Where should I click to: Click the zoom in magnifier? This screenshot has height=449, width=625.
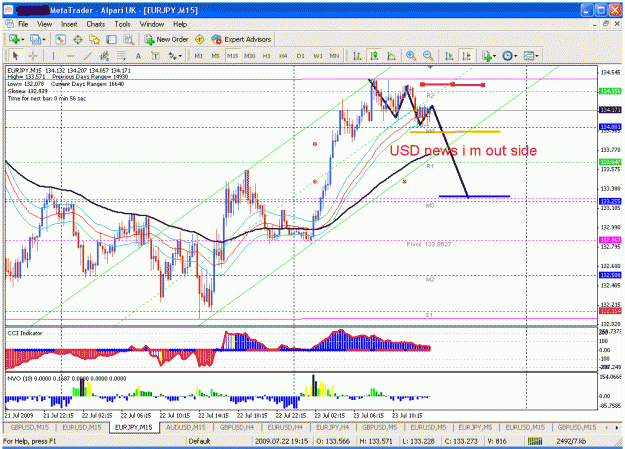tap(411, 56)
